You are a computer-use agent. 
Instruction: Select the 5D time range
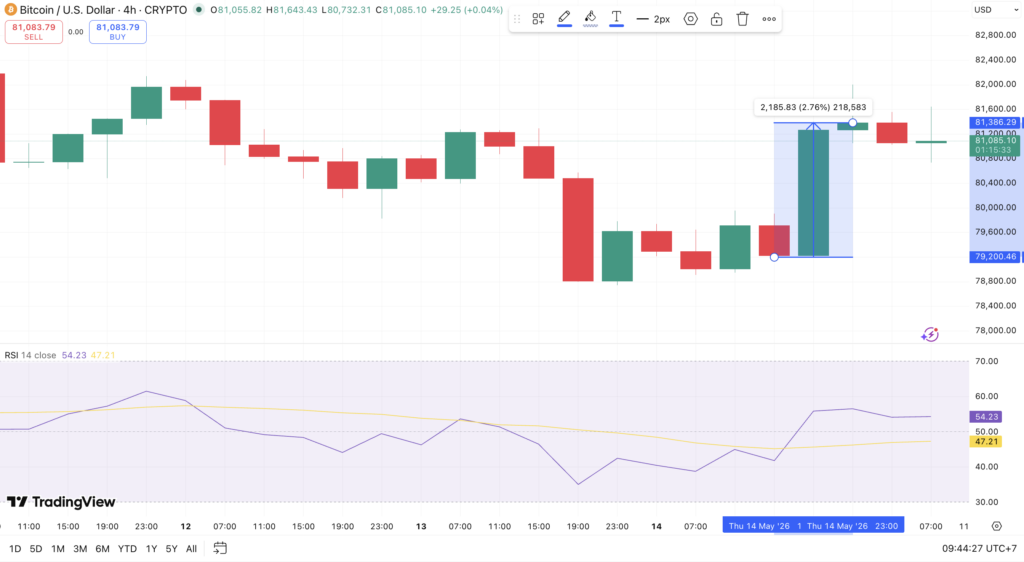[36, 549]
